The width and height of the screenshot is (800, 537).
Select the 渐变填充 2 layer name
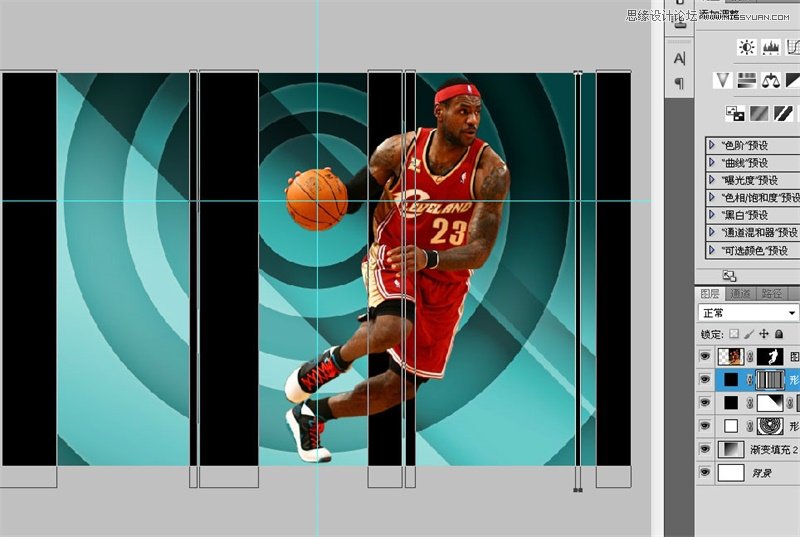(774, 450)
